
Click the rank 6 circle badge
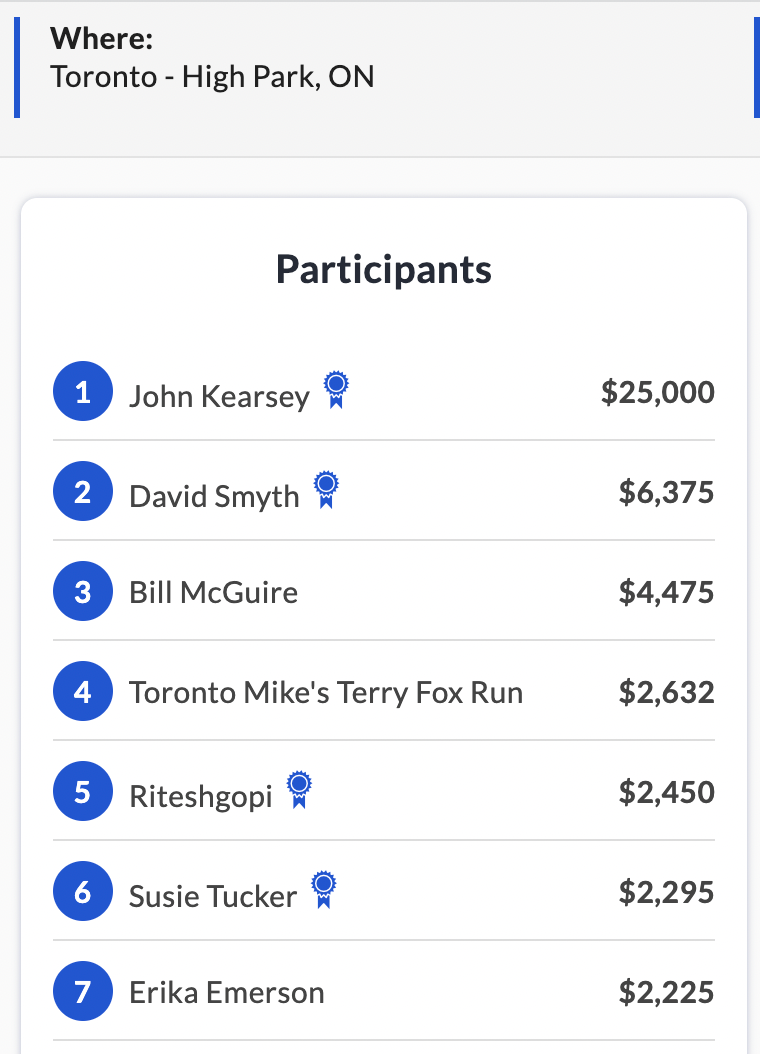coord(83,891)
